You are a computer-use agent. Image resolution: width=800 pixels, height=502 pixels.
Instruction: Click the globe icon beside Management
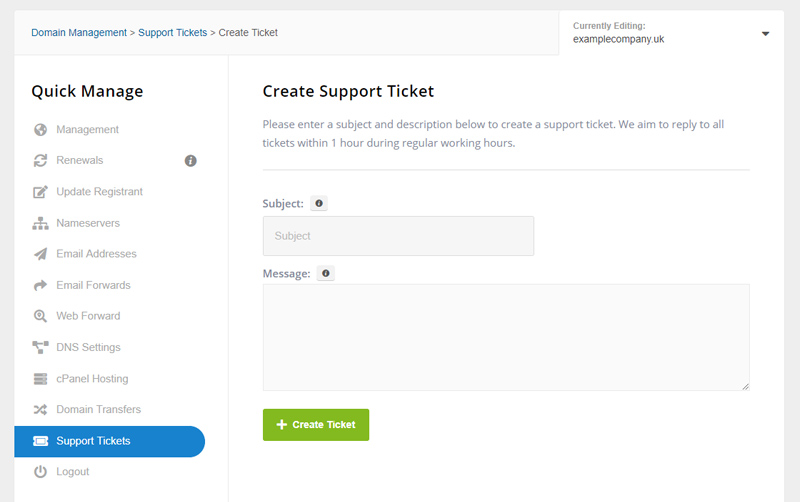pos(41,130)
